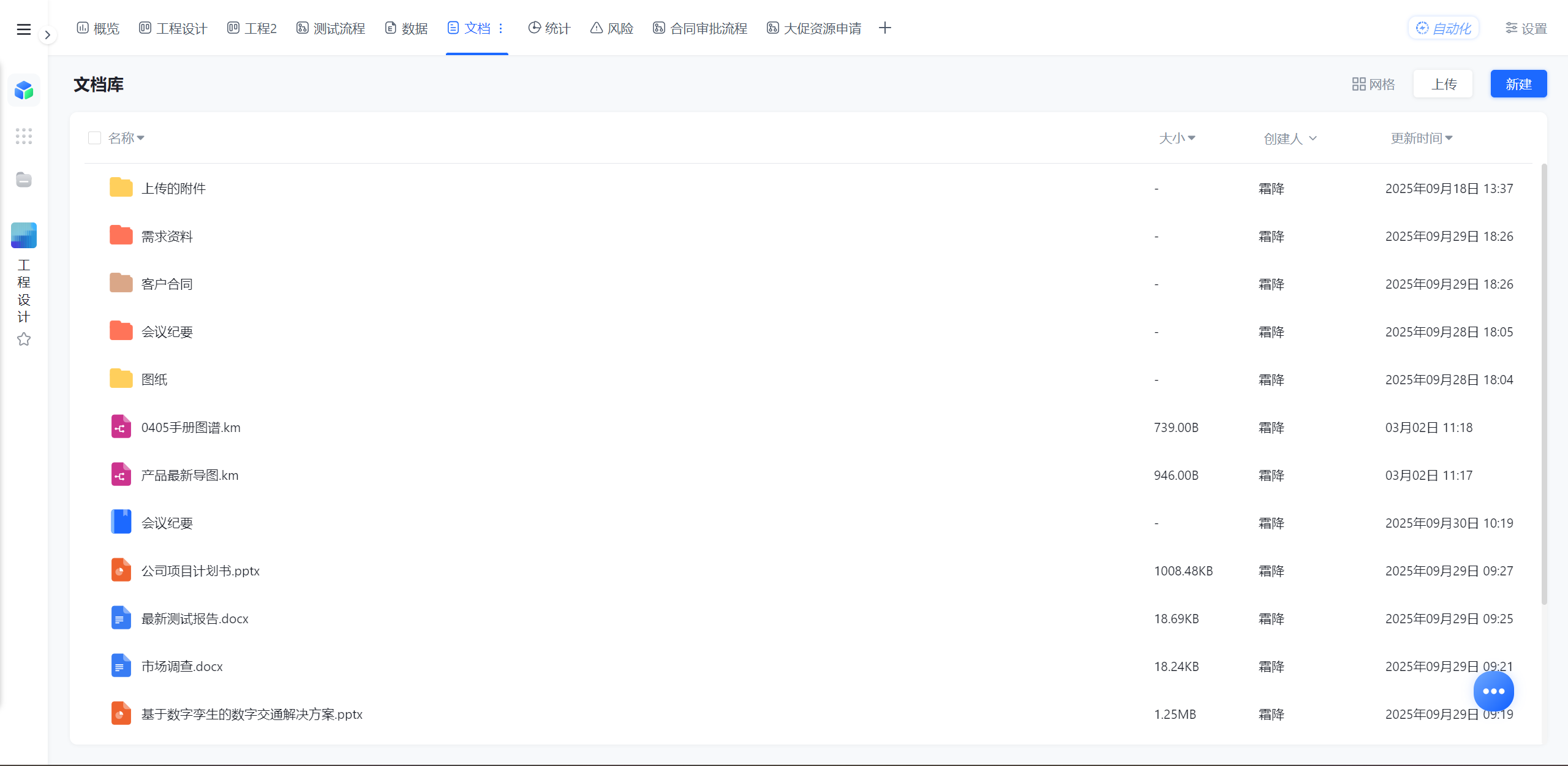Click the yellow 图纸 folder icon
The image size is (1568, 766).
click(121, 379)
